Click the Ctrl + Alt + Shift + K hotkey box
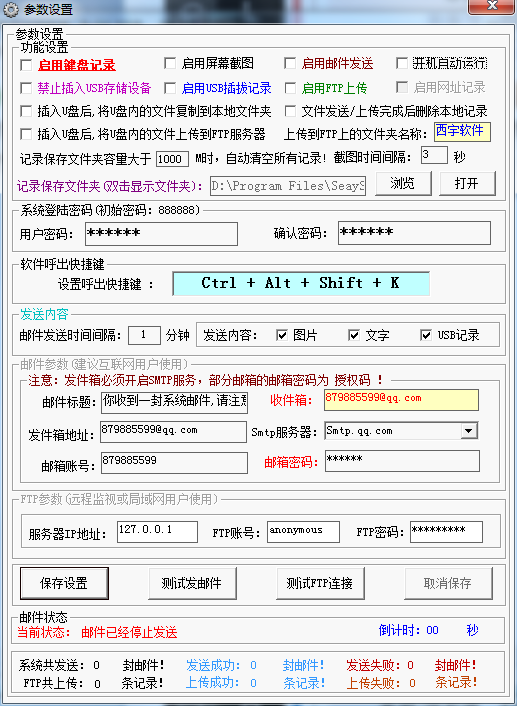The image size is (517, 706). tap(301, 283)
